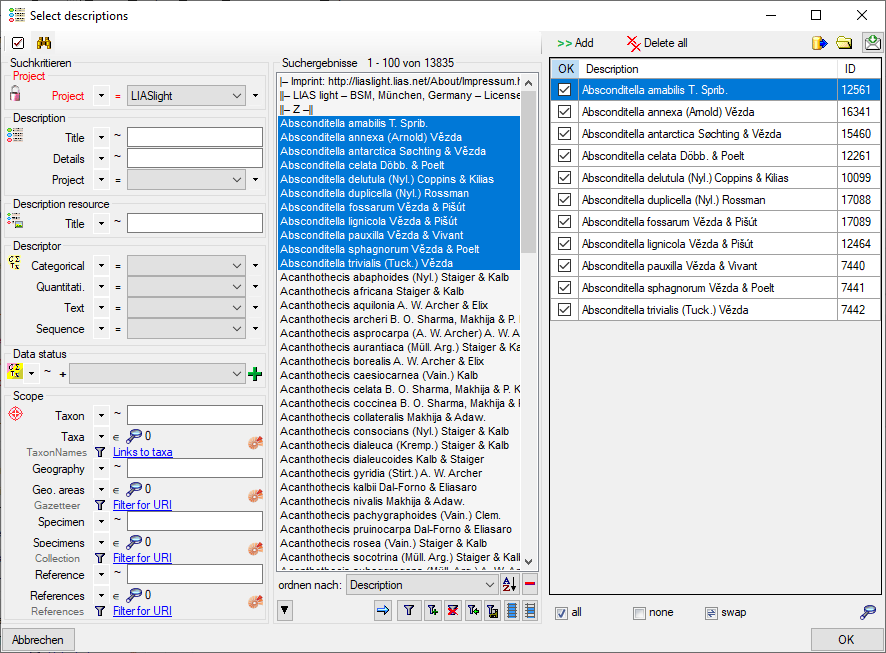Viewport: 886px width, 653px height.
Task: Open the LIASlight project dropdown
Action: click(186, 96)
